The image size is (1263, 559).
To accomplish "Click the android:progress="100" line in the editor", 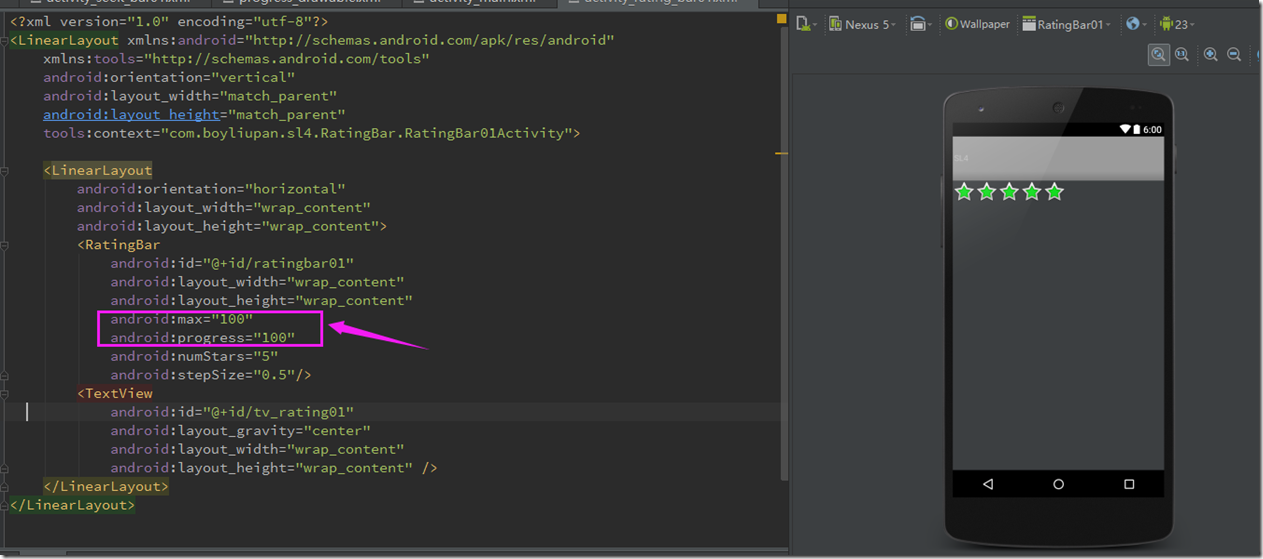I will (x=202, y=338).
